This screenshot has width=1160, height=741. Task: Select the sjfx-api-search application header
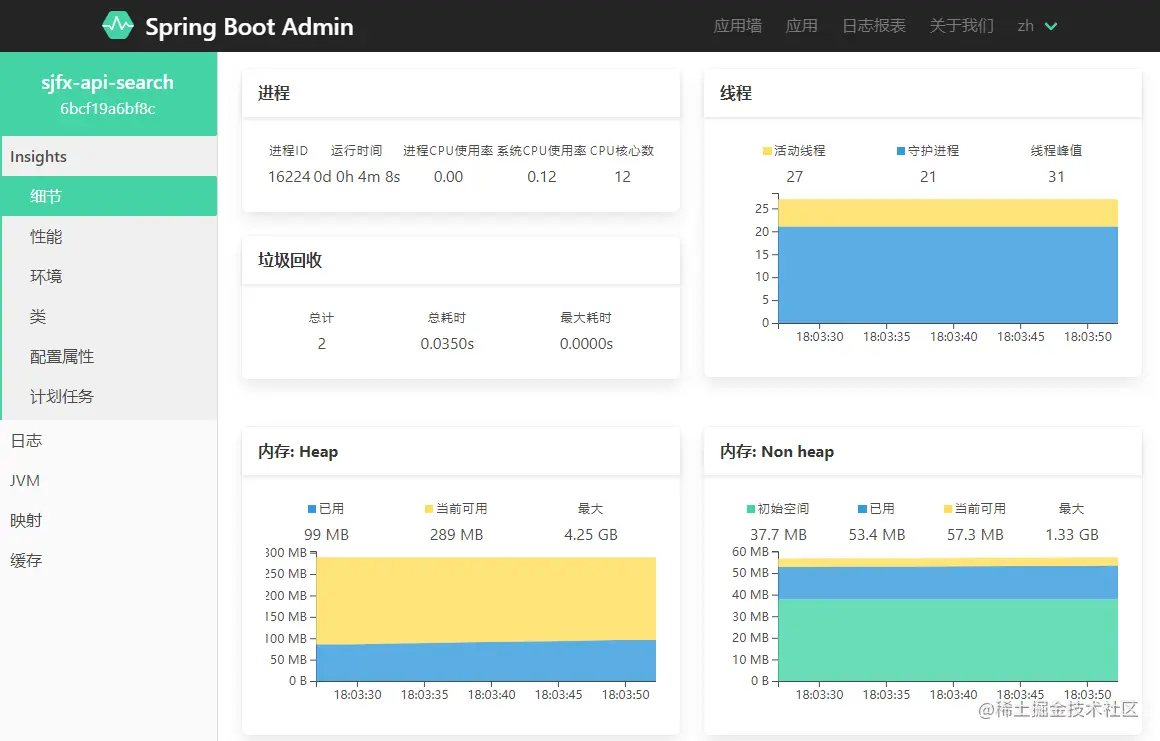coord(109,82)
